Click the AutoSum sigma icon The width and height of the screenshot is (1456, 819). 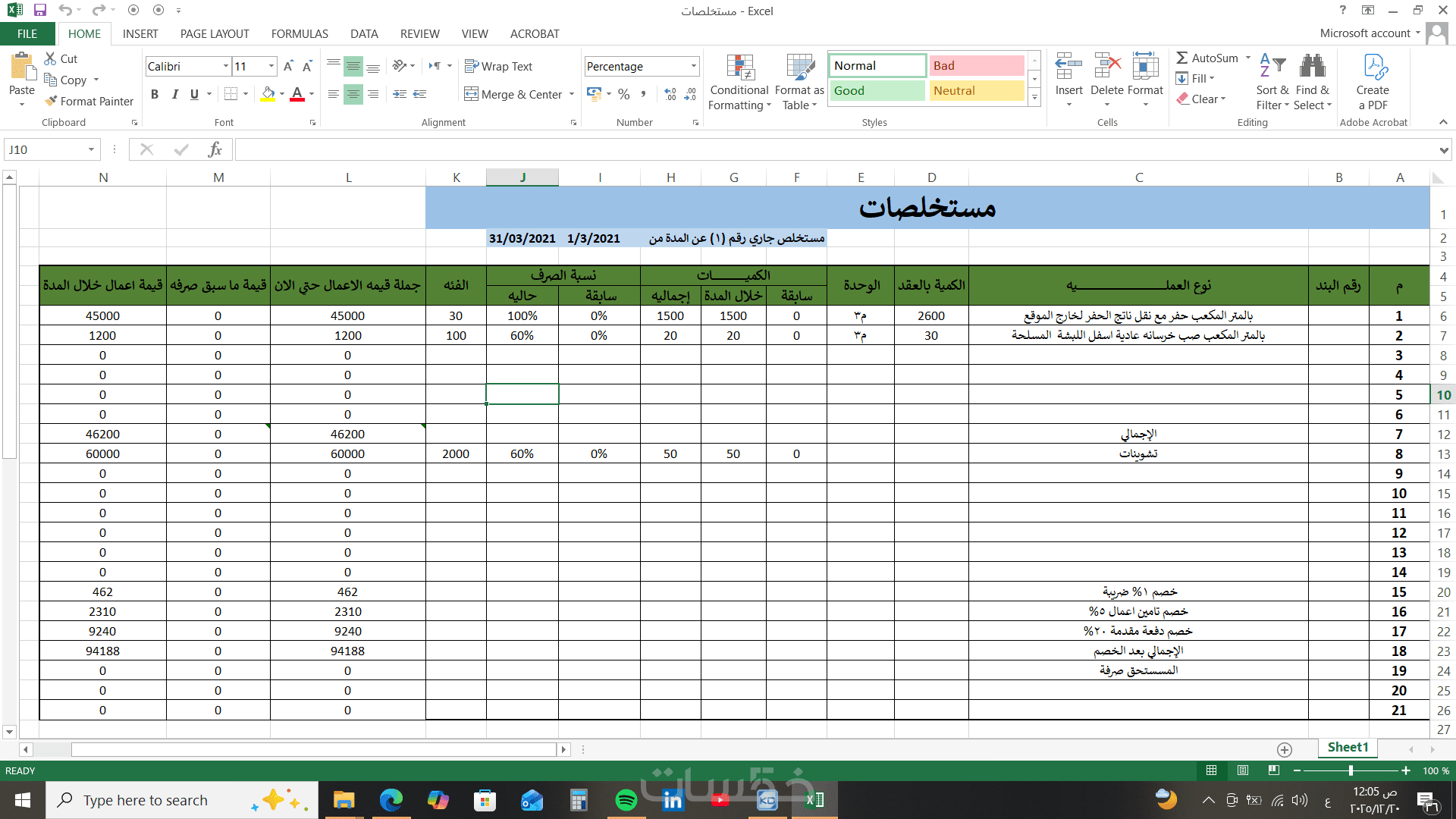click(1181, 58)
